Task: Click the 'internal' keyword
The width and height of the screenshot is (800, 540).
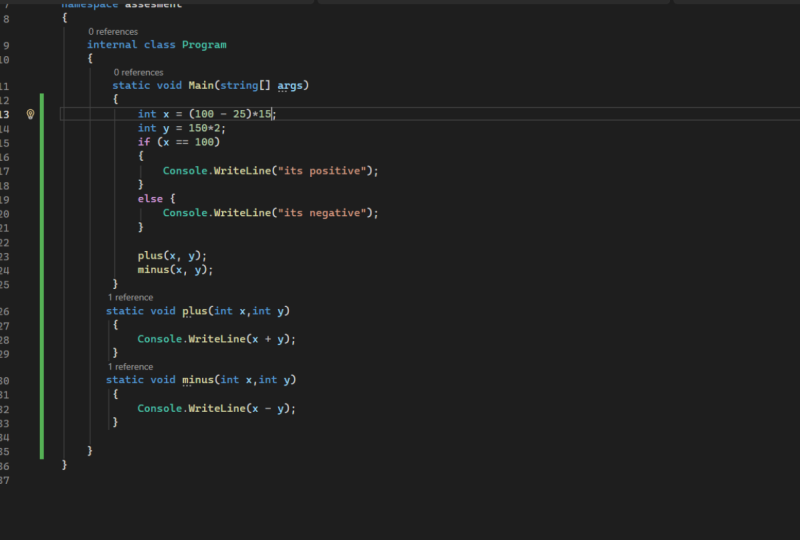Action: click(112, 45)
